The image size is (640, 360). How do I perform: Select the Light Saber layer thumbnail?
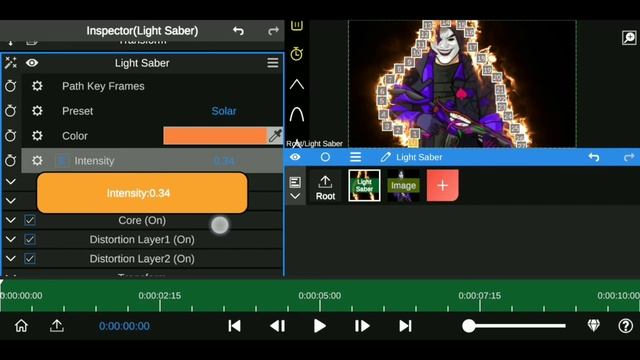click(364, 186)
